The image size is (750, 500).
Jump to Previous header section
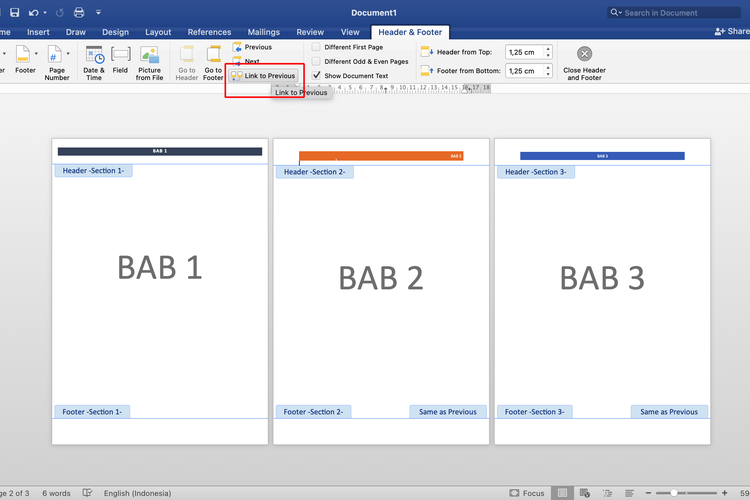pos(252,47)
